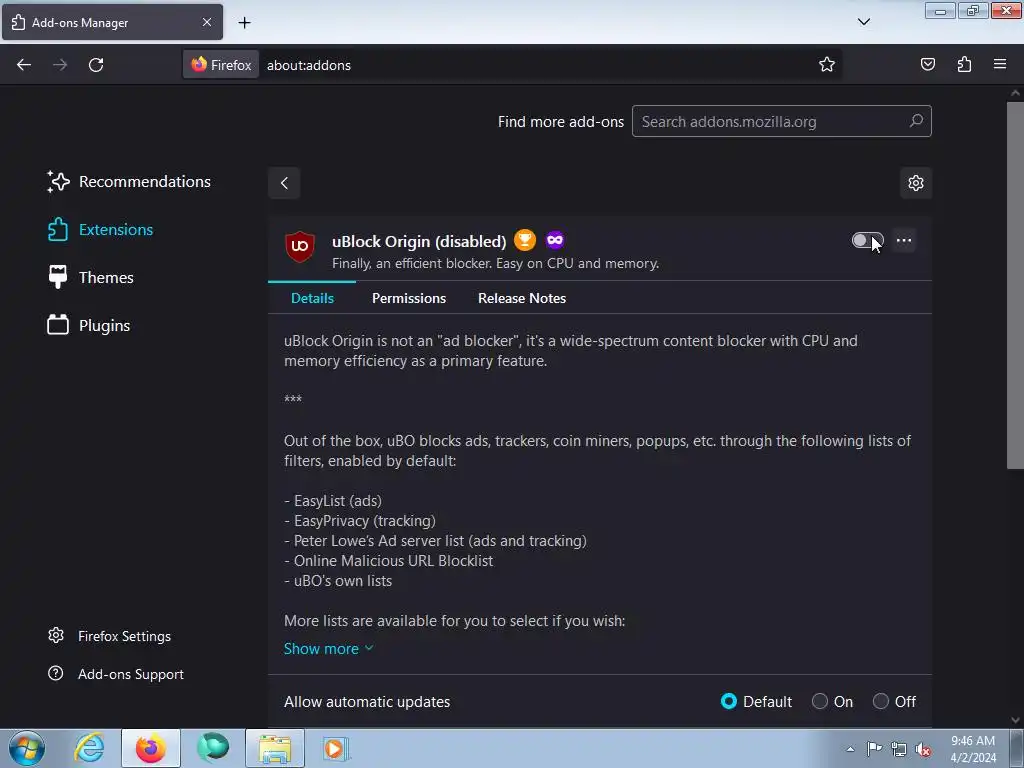Open the media player taskbar icon
Viewport: 1024px width, 768px height.
click(336, 748)
